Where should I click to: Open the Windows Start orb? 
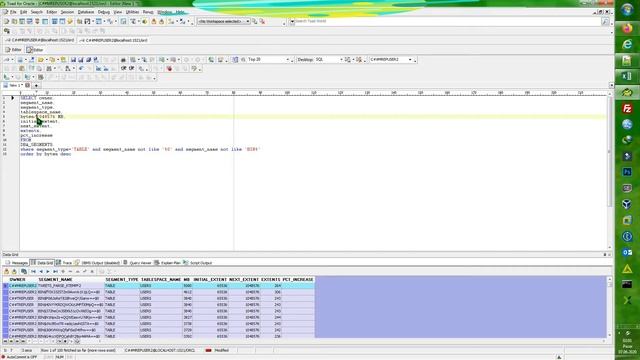[627, 10]
